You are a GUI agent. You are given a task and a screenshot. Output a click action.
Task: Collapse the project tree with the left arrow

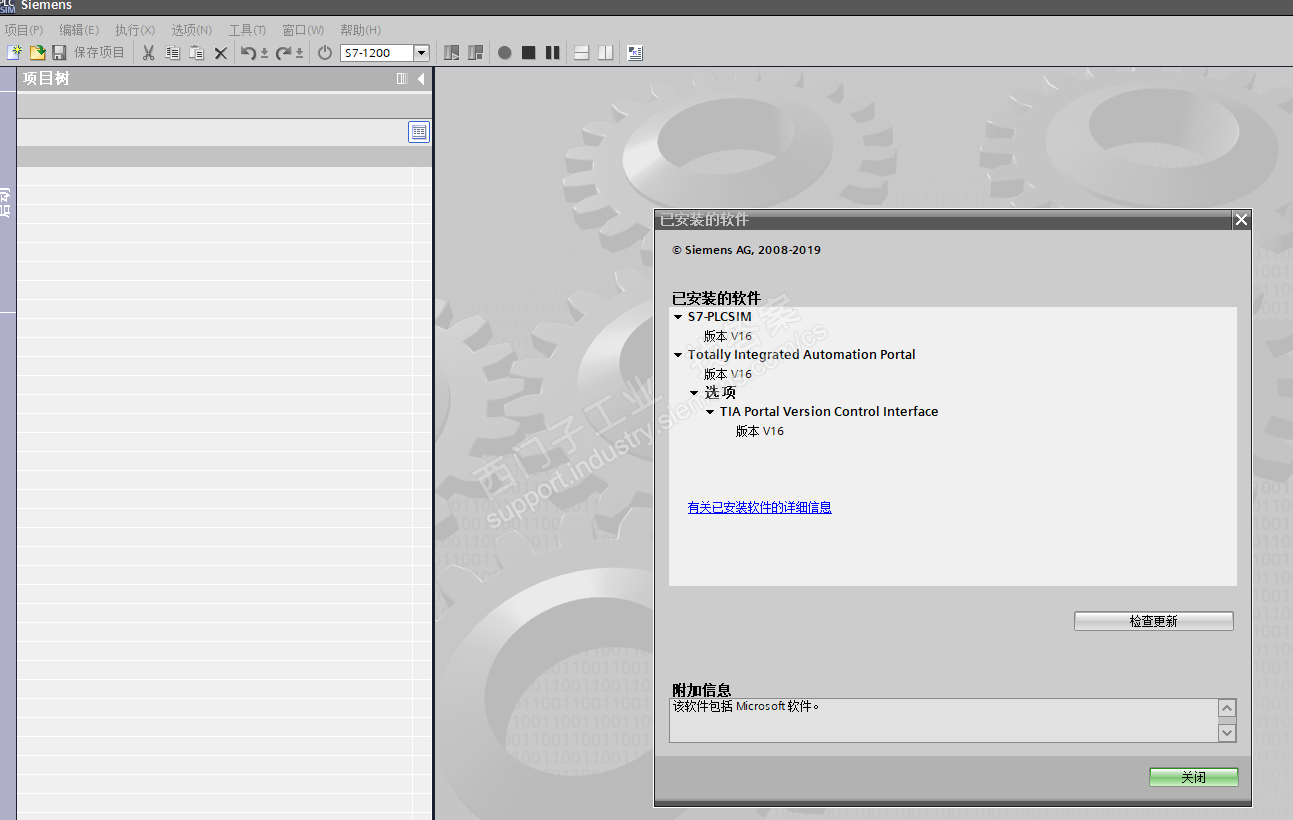[421, 79]
